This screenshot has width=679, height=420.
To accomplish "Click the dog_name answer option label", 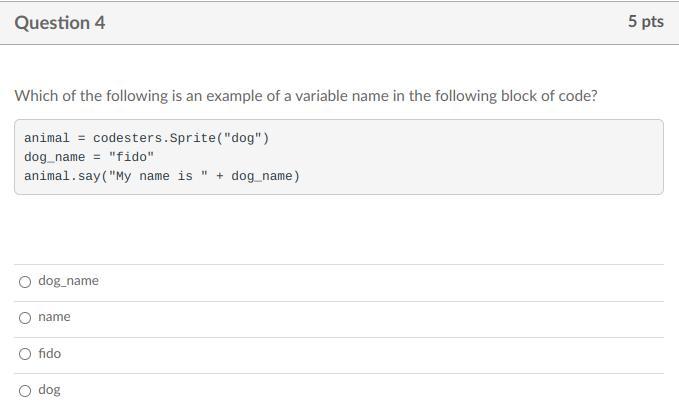I will click(x=68, y=281).
